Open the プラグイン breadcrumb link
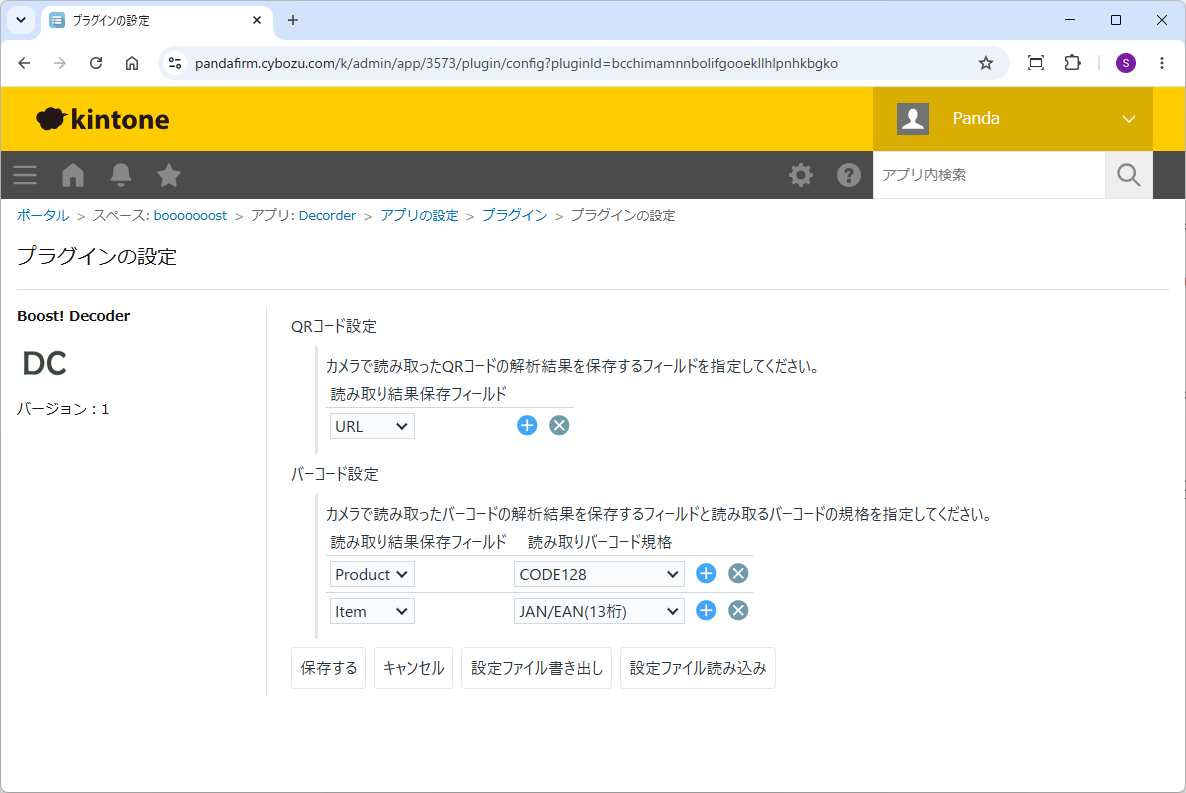The width and height of the screenshot is (1186, 793). click(514, 216)
